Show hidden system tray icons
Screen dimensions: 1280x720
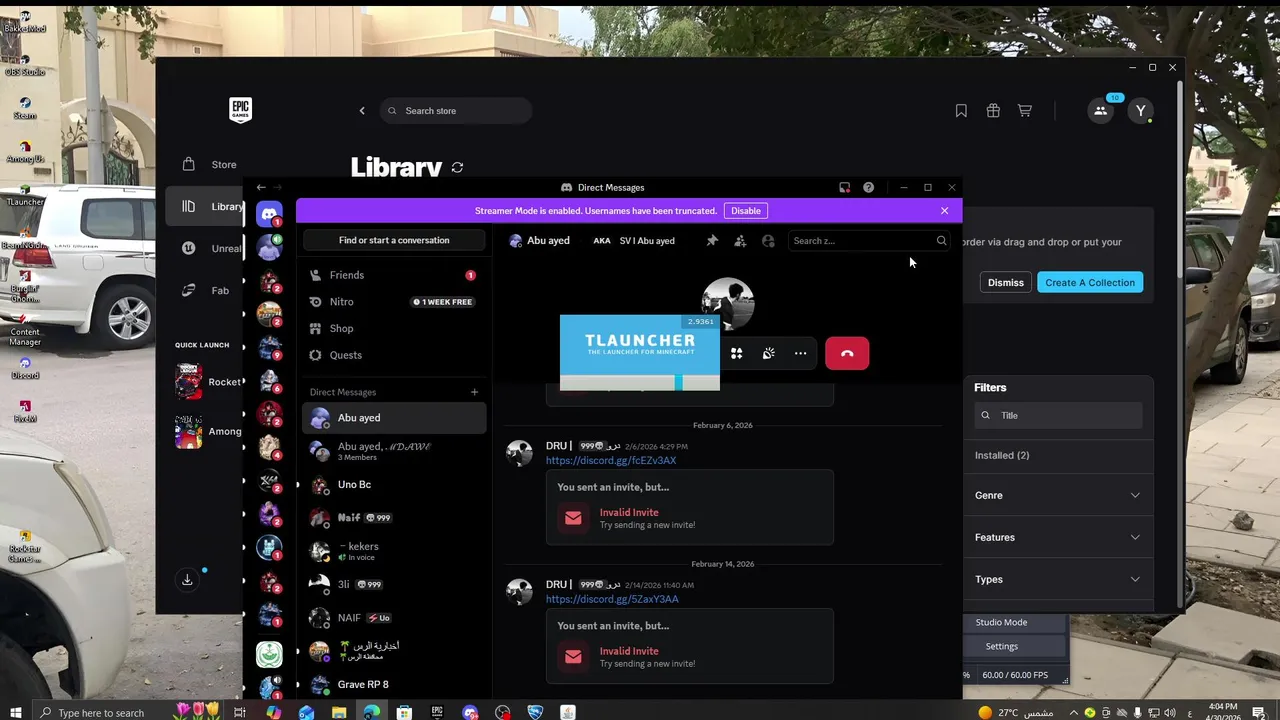click(1076, 712)
